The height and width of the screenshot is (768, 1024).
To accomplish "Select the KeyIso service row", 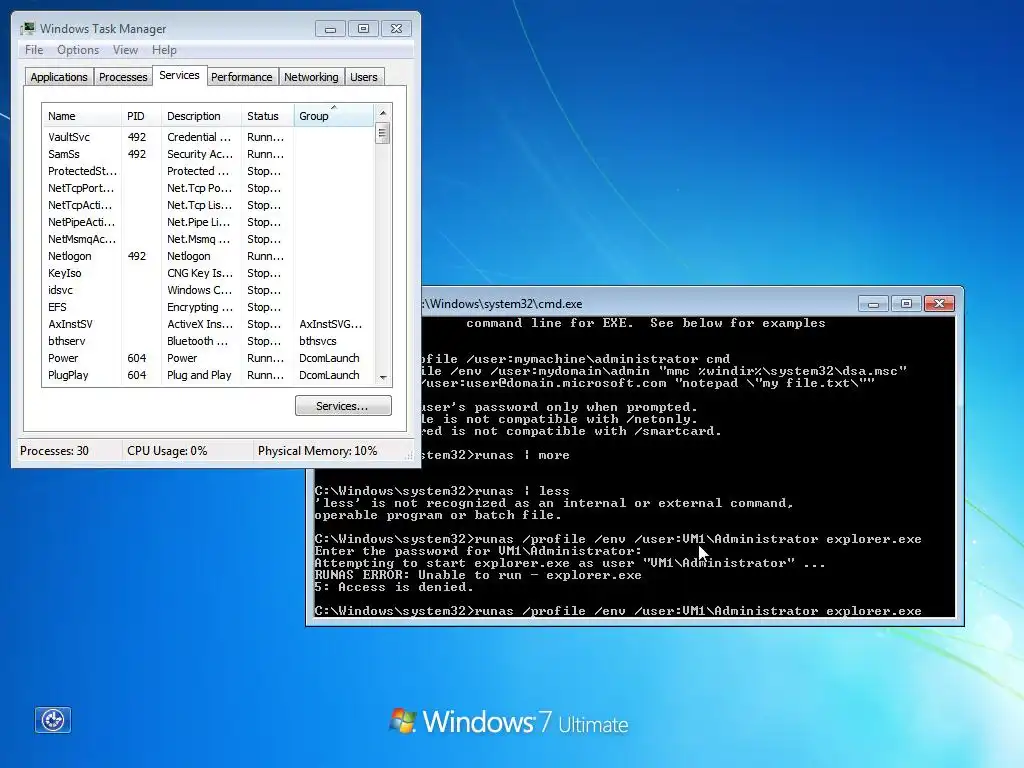I will click(208, 273).
